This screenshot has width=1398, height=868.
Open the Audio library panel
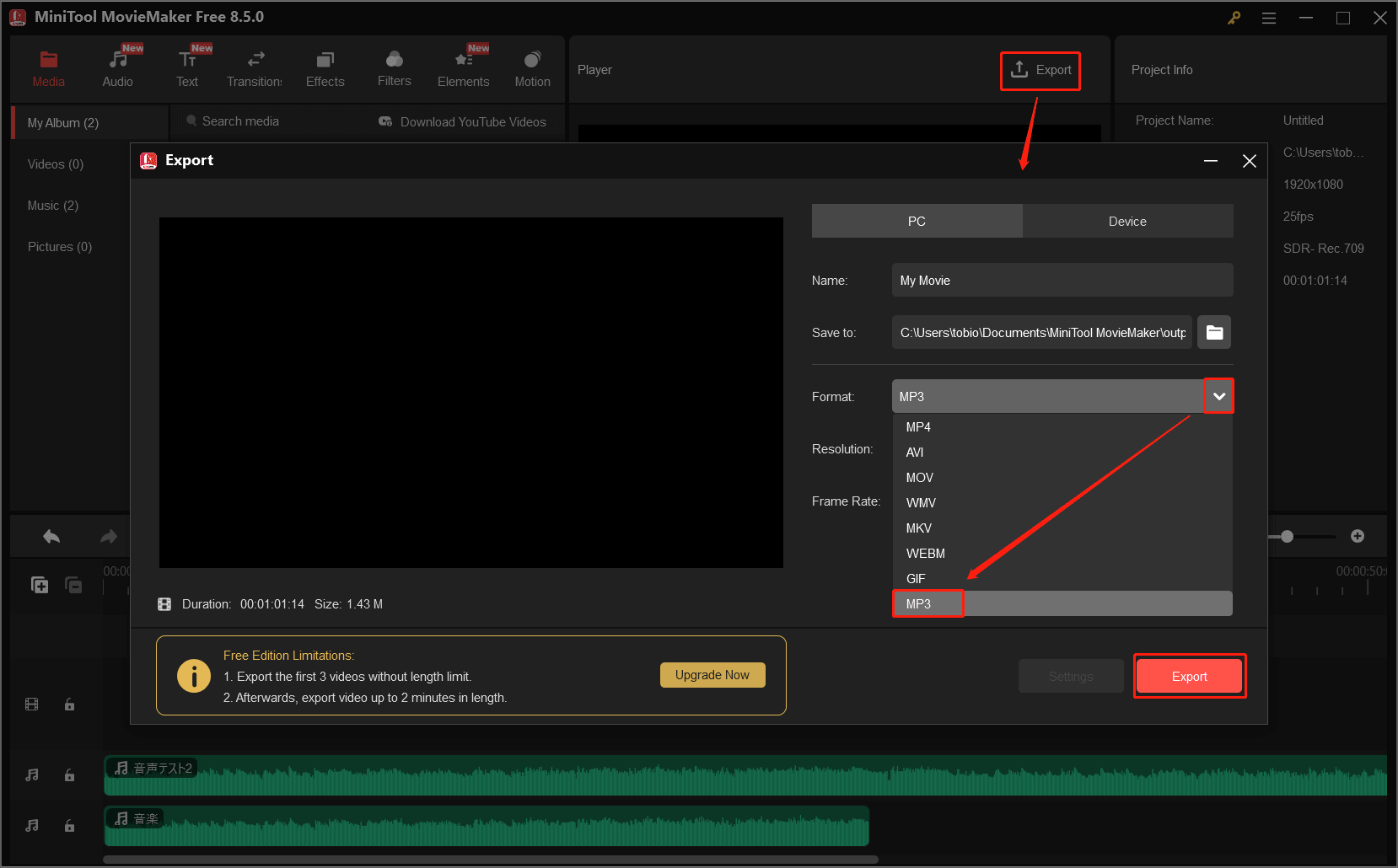(117, 67)
